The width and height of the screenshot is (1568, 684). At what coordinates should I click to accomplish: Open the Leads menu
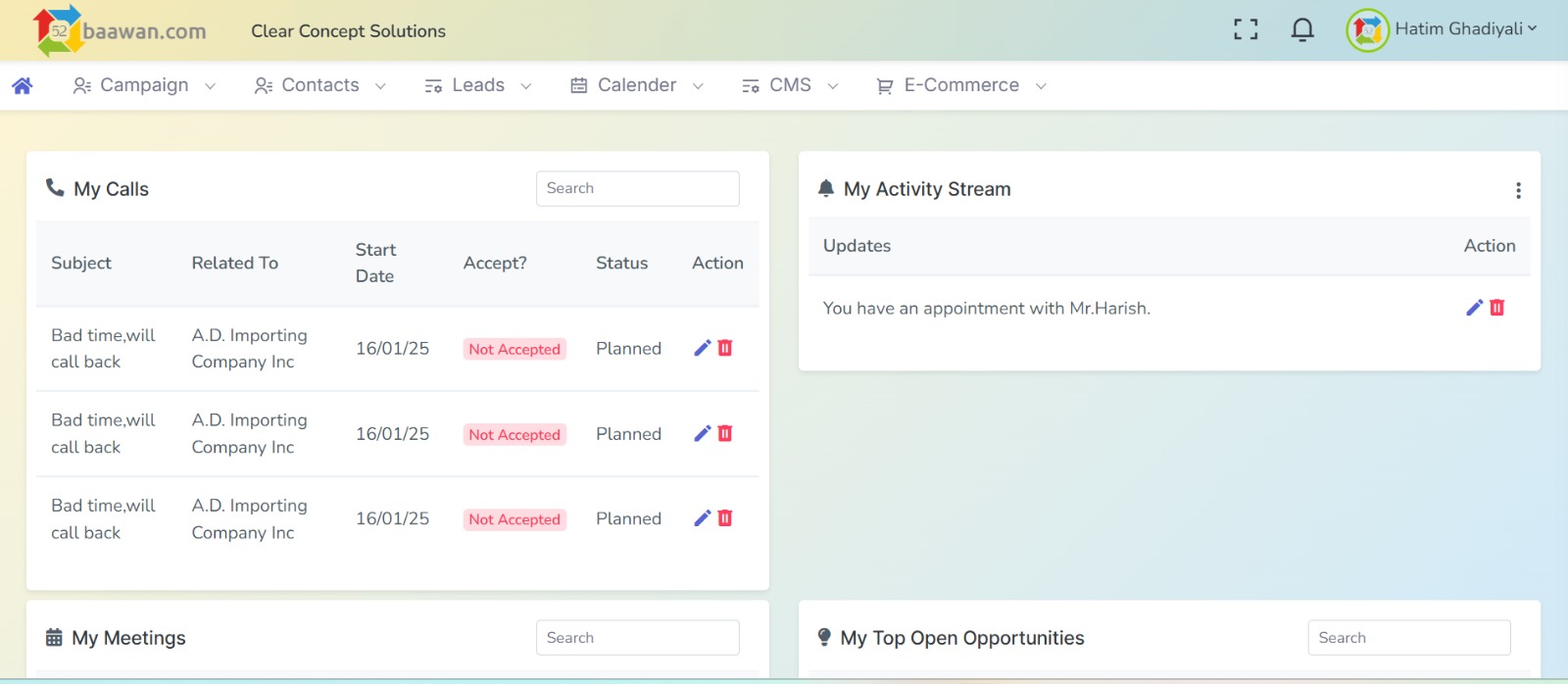coord(477,86)
